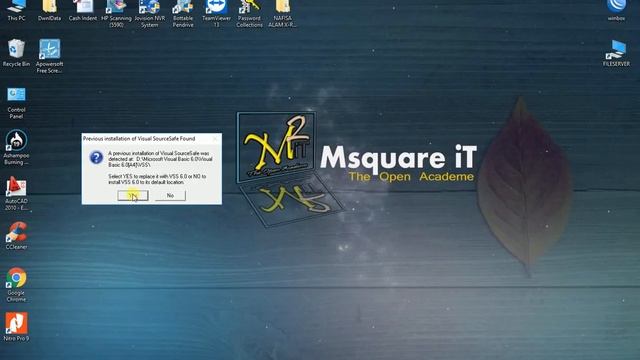Click the Previous installation dialog title bar

point(152,139)
